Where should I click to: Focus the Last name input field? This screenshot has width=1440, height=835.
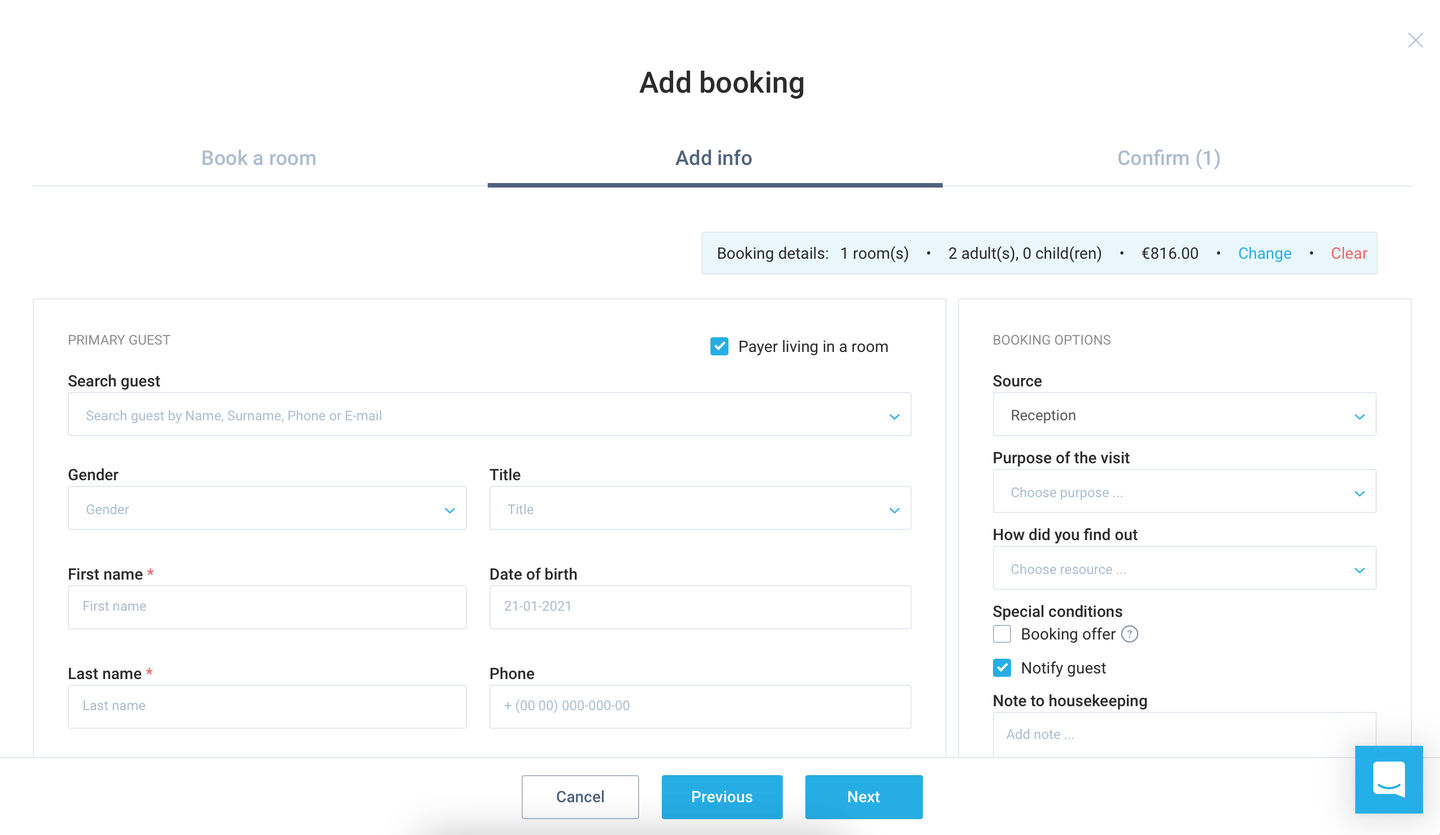tap(267, 705)
